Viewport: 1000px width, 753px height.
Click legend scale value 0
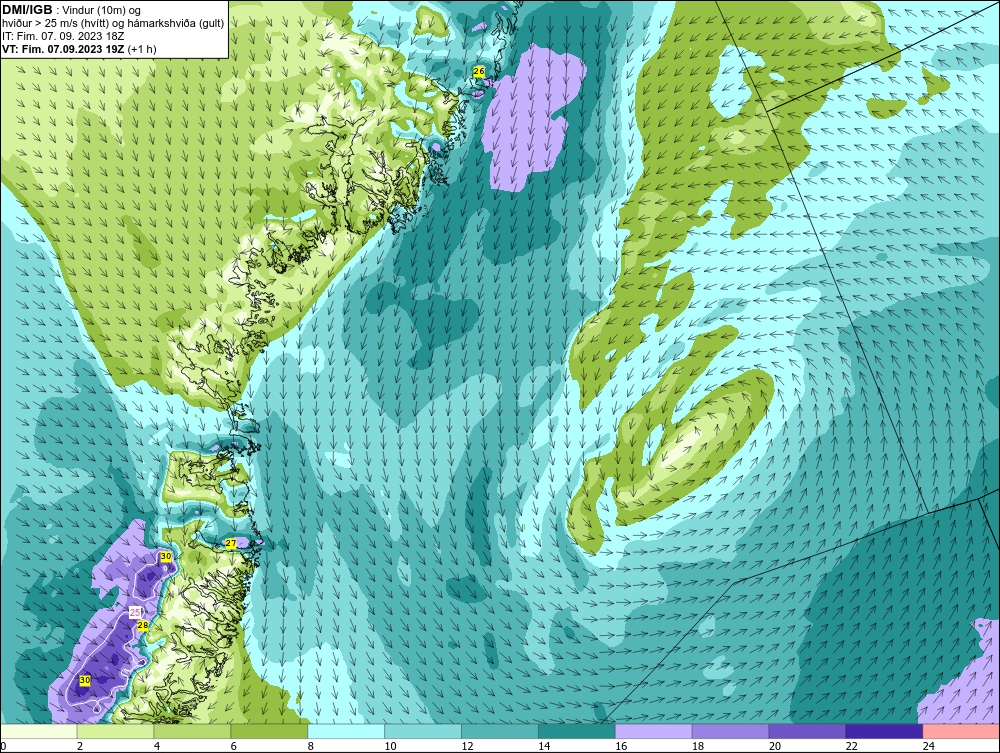pyautogui.click(x=3, y=746)
